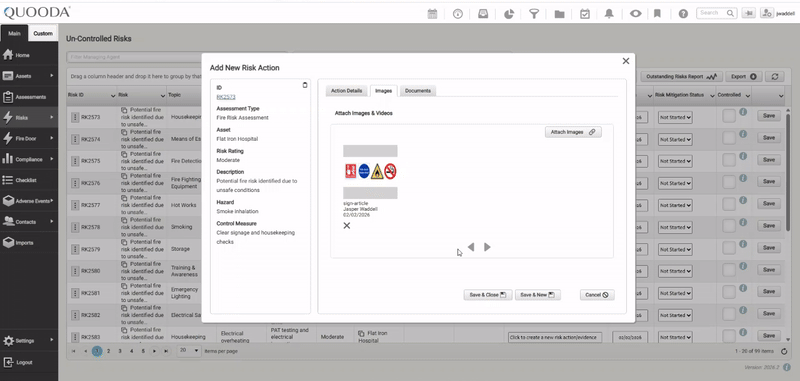Go to previous image with left arrow

click(471, 247)
